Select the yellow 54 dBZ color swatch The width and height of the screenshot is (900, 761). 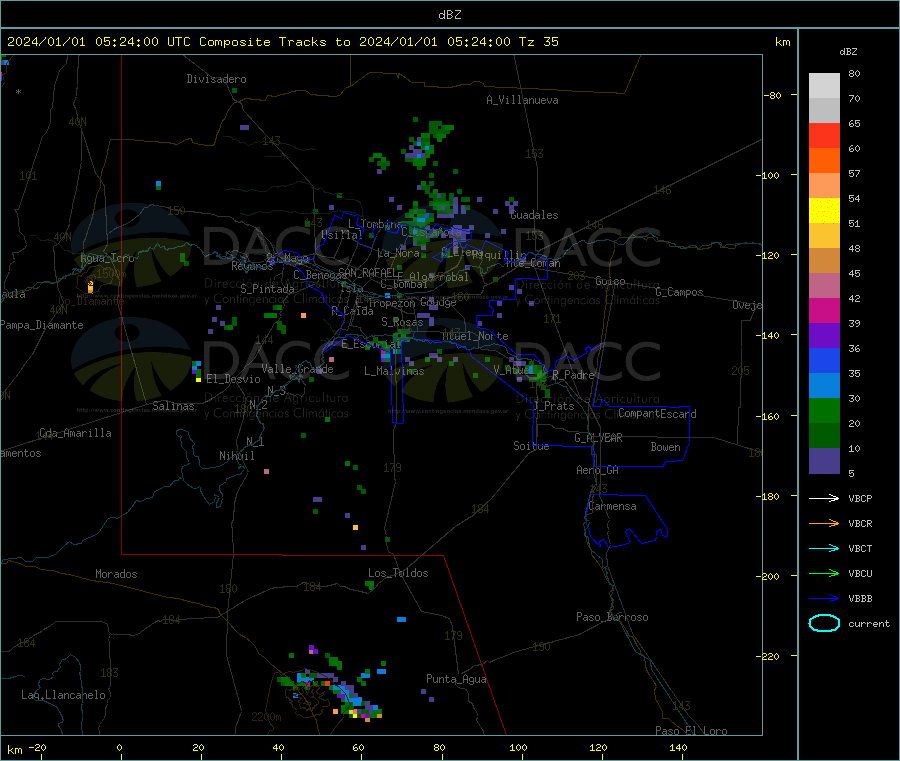(824, 211)
